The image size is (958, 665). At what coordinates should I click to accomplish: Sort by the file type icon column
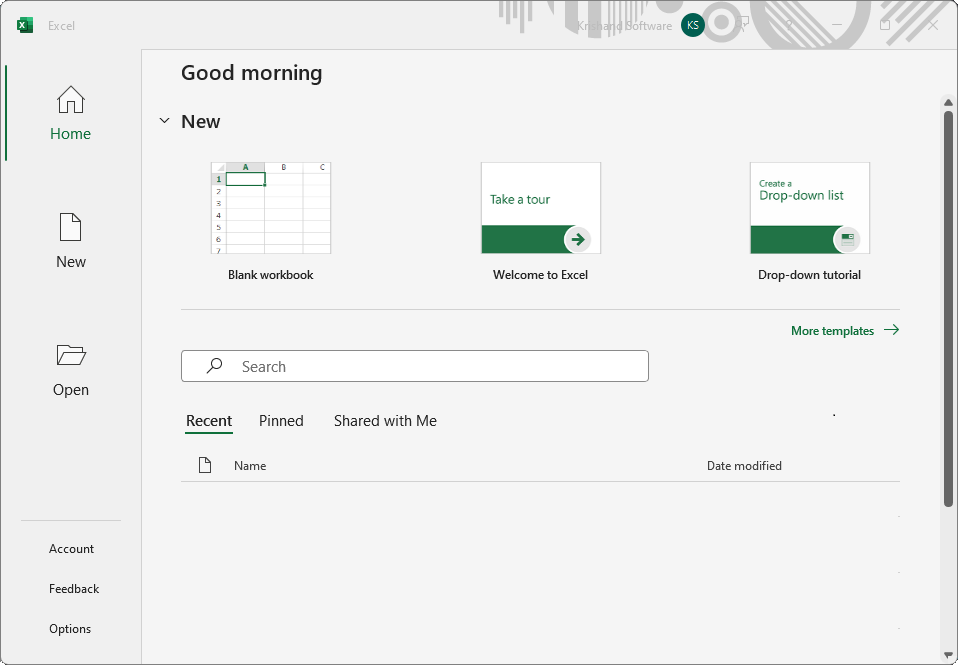[x=205, y=465]
